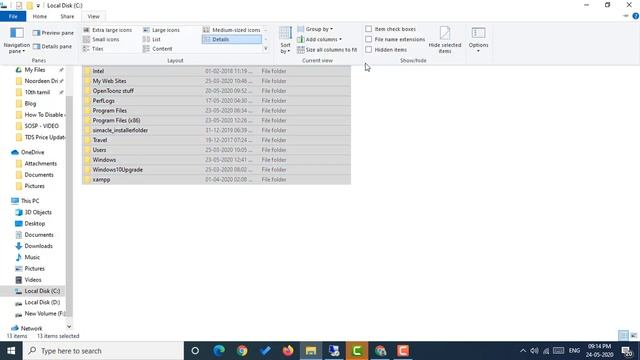Image resolution: width=640 pixels, height=360 pixels.
Task: Switch to the Share ribbon tab
Action: tap(67, 16)
